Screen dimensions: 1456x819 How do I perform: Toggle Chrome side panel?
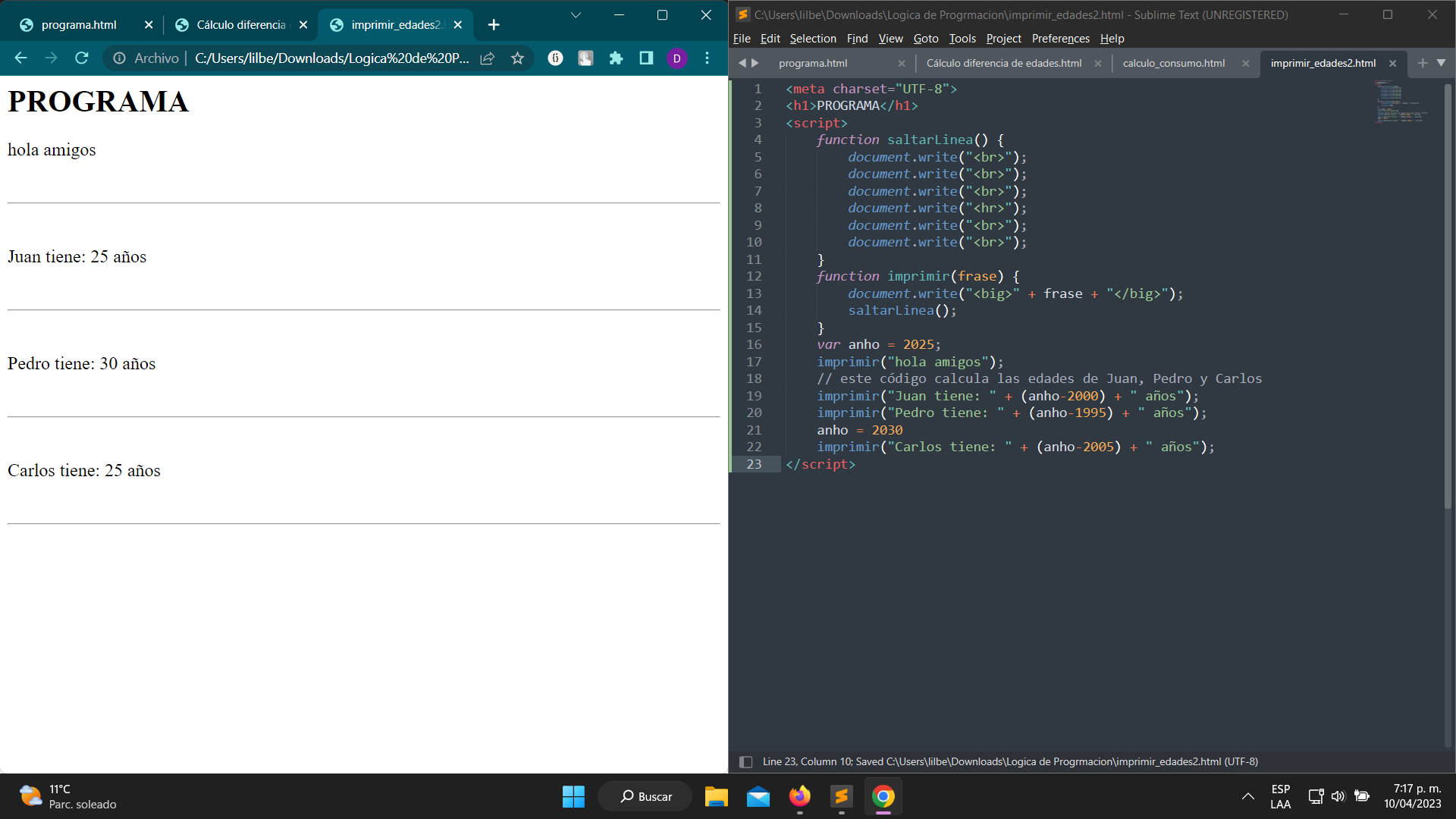click(646, 58)
